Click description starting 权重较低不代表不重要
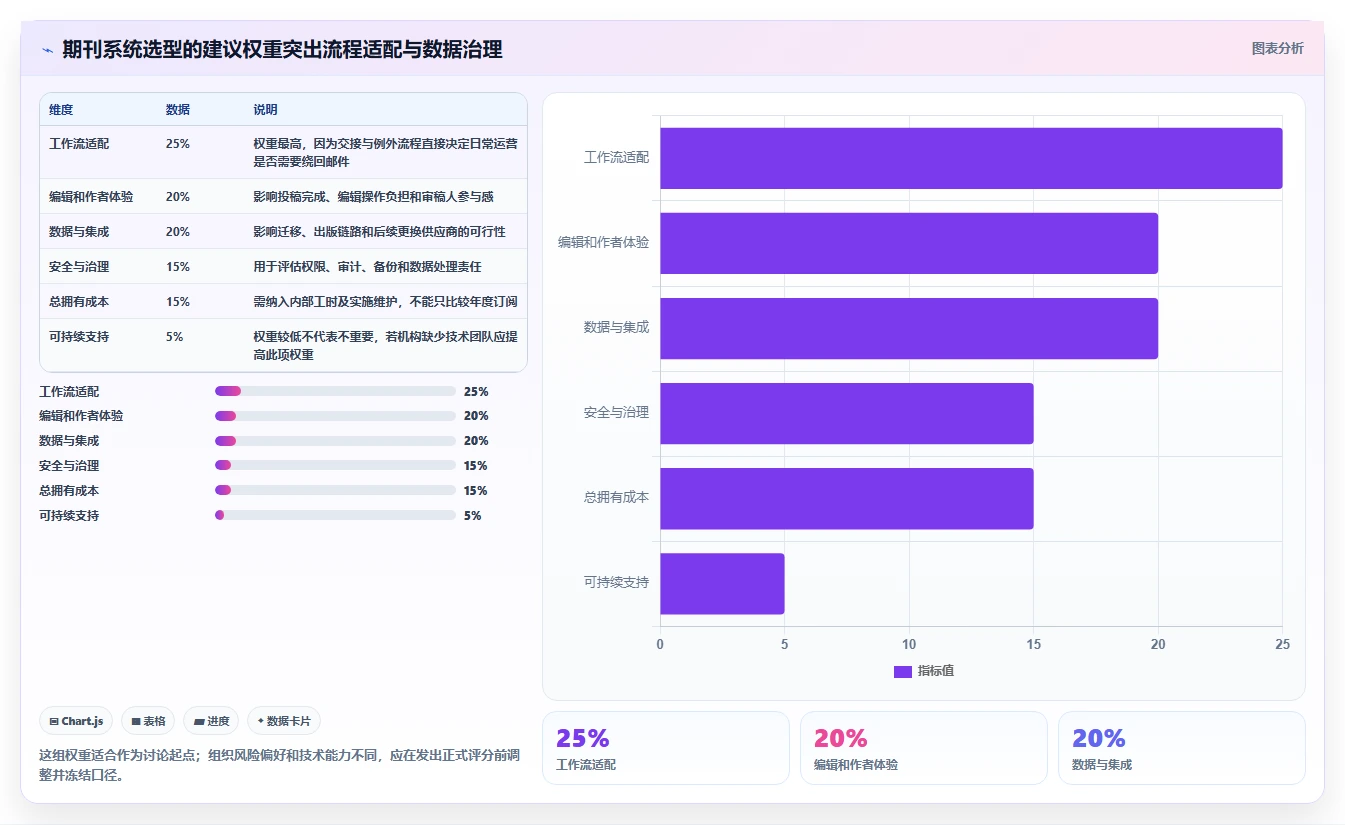1345x825 pixels. coord(385,346)
